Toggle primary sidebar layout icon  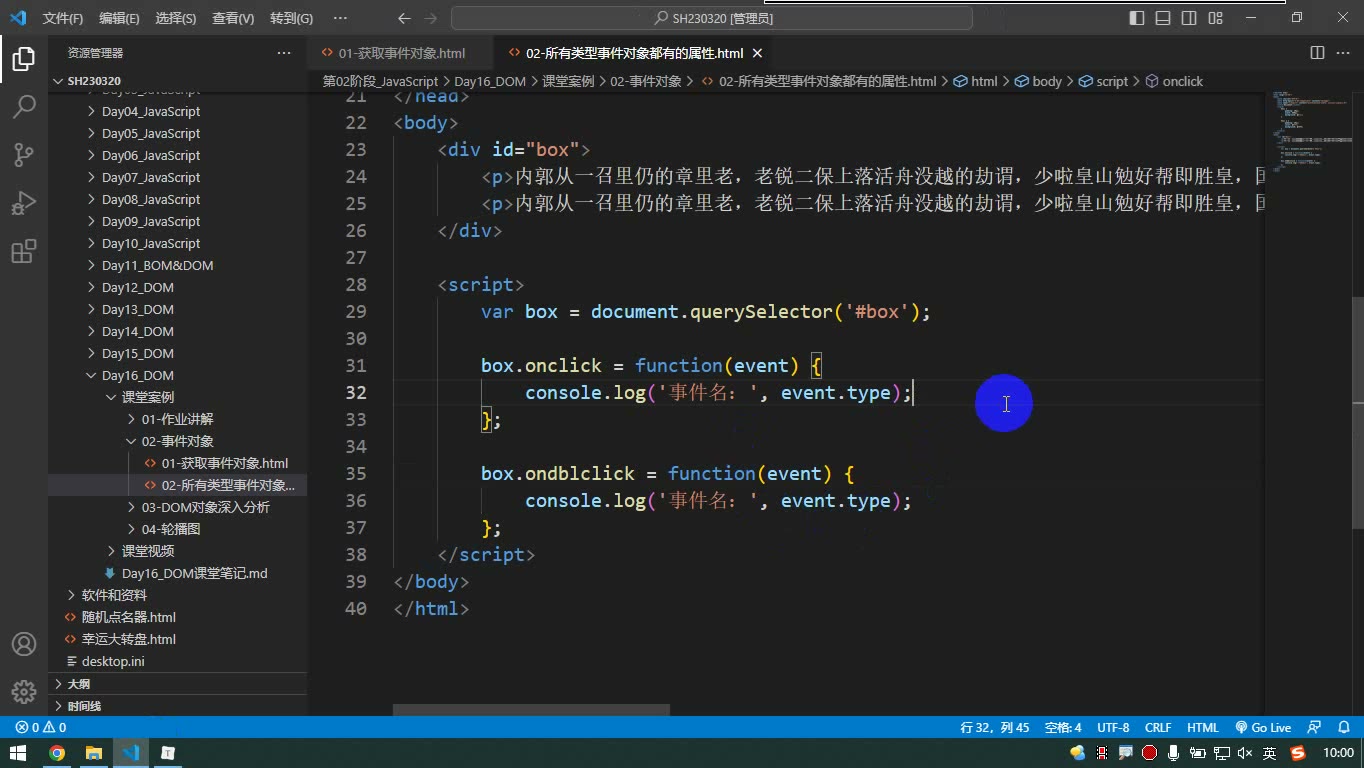pyautogui.click(x=1137, y=18)
